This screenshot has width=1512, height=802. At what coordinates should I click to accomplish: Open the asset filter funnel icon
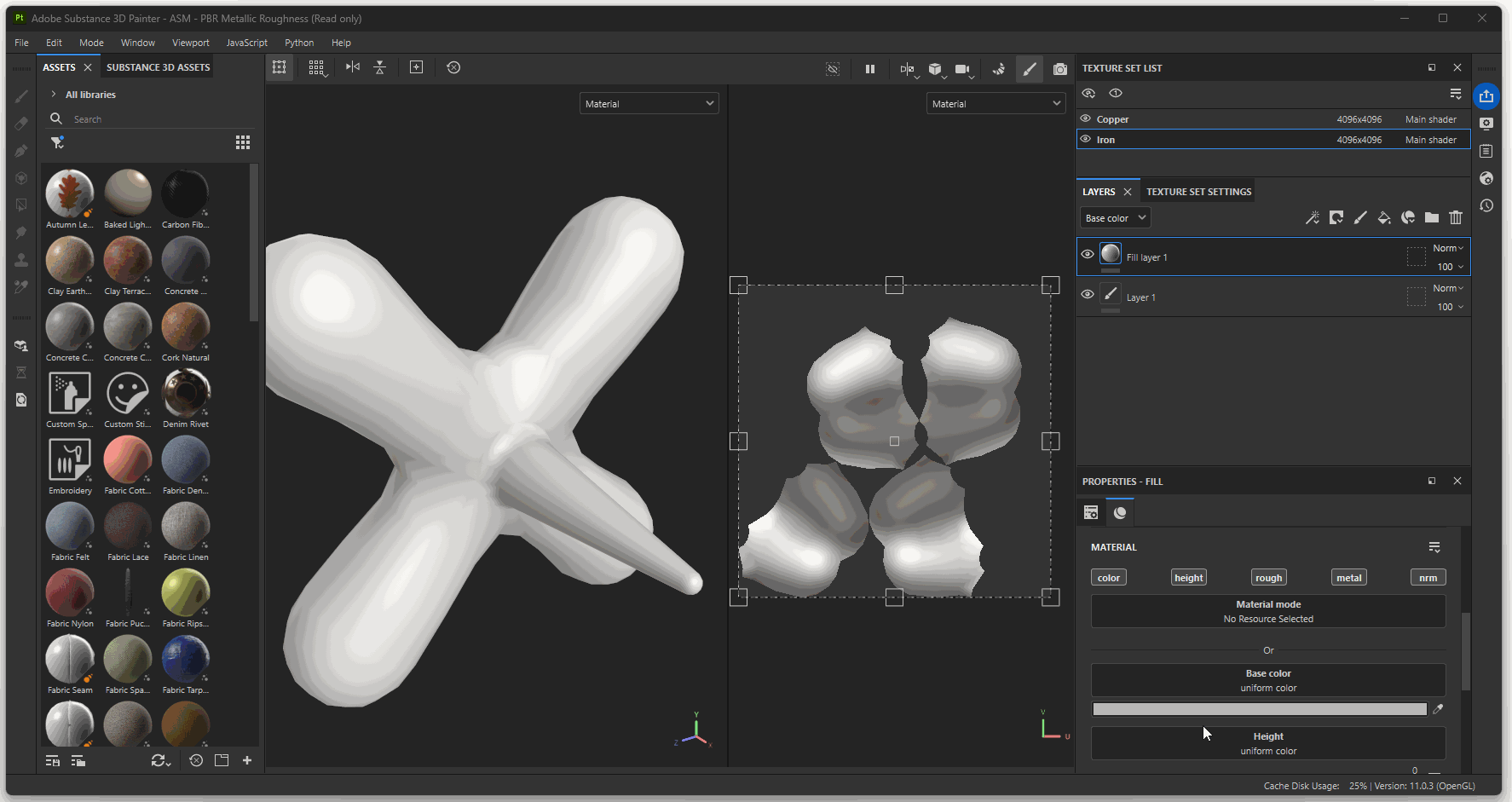point(57,142)
